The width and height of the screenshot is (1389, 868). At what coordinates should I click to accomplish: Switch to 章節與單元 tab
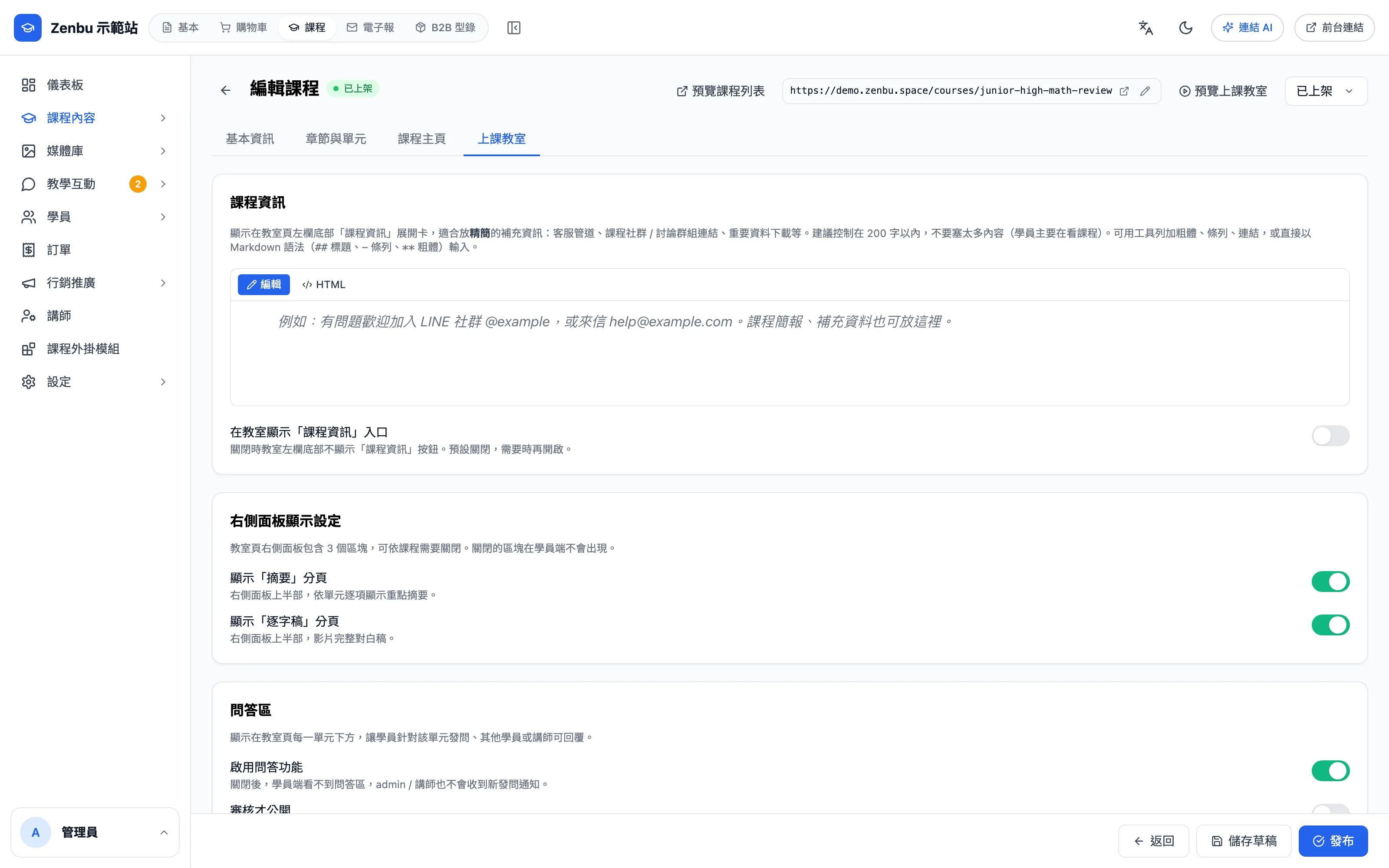[336, 139]
